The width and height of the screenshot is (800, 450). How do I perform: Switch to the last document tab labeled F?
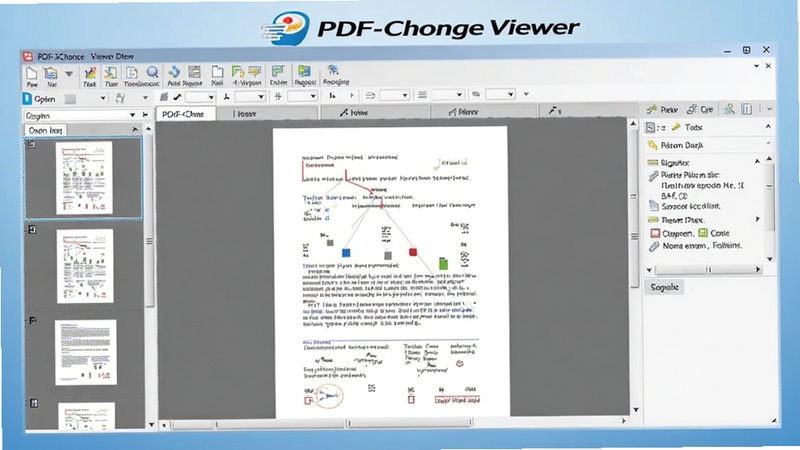589,110
